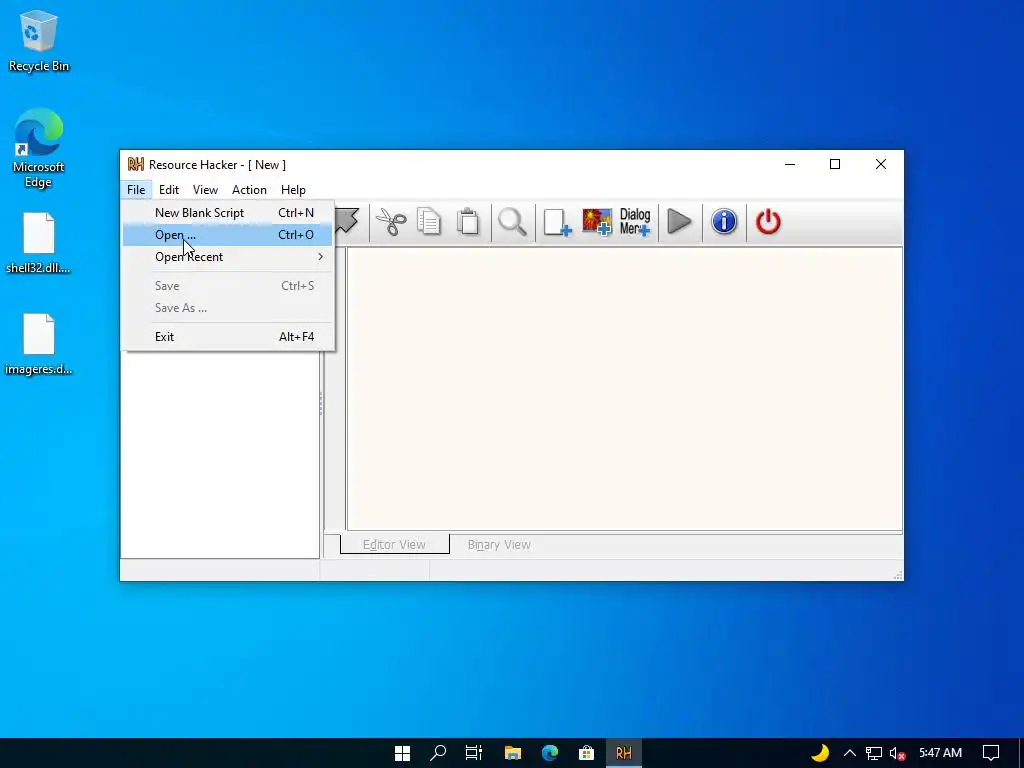Click the Compile script play icon
Screen dimensions: 1024x768
(680, 222)
